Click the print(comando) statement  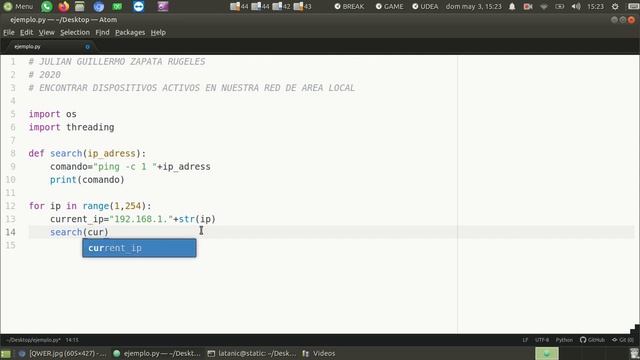[87, 180]
